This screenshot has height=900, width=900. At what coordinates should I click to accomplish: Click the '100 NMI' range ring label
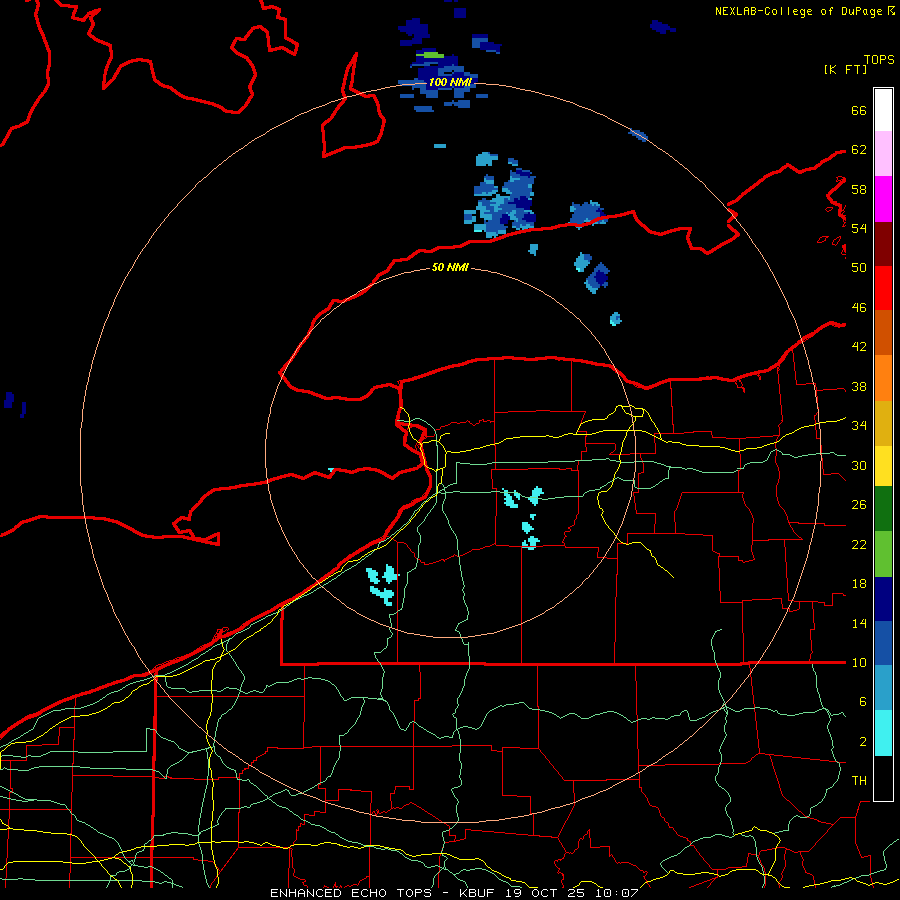click(x=450, y=82)
